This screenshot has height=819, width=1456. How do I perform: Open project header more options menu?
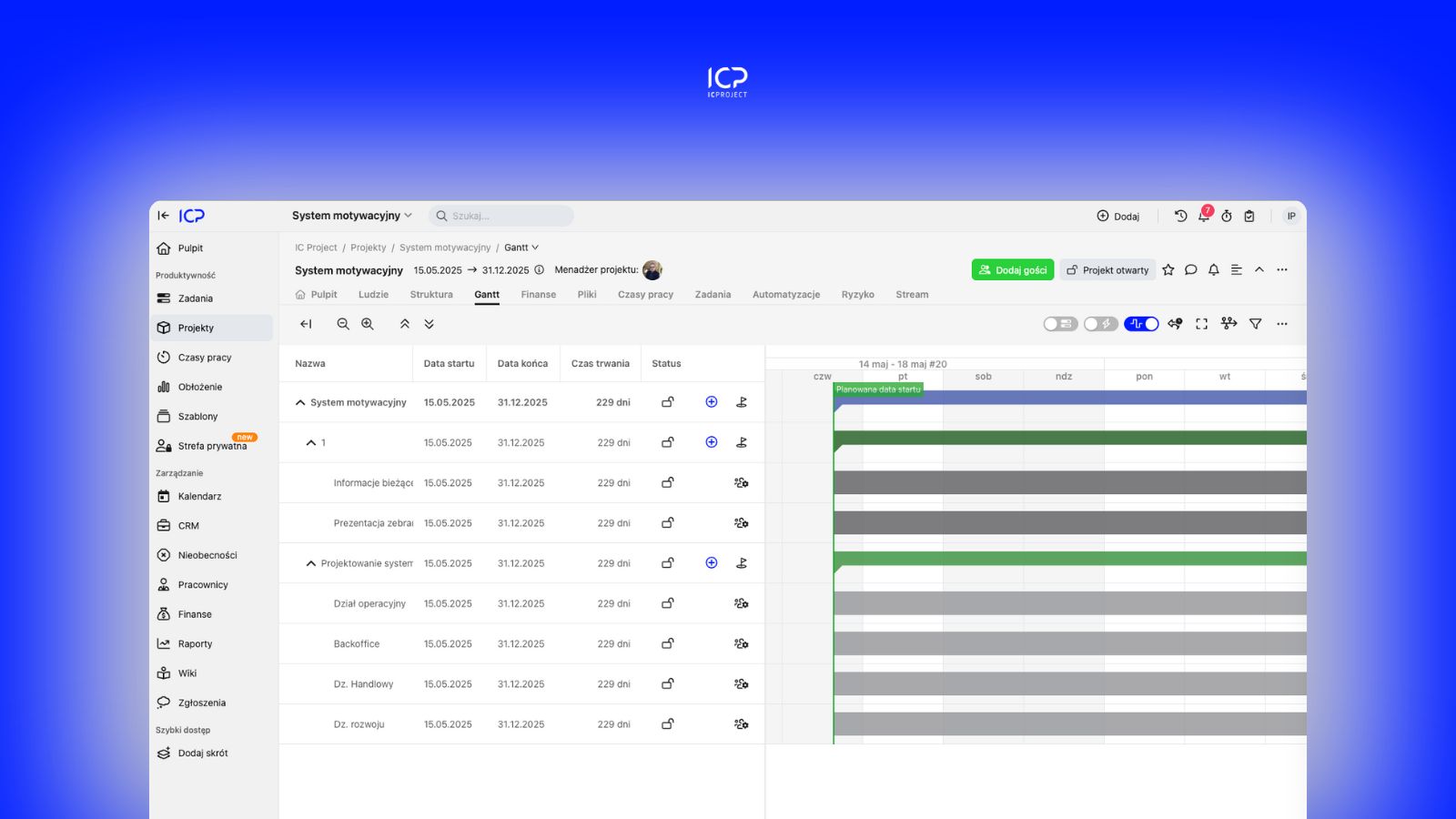click(1282, 269)
